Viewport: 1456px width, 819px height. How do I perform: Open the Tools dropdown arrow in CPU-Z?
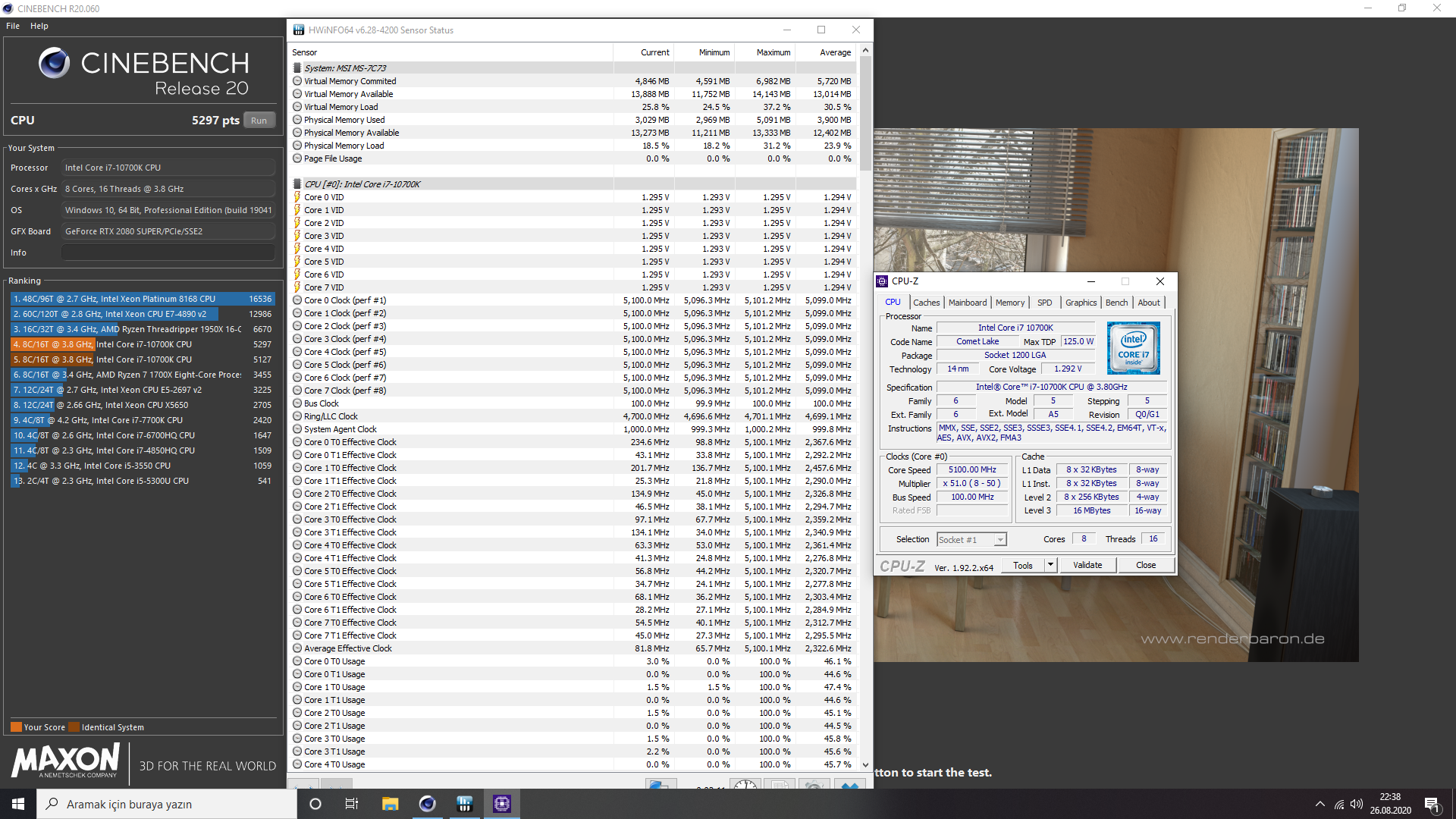1050,565
